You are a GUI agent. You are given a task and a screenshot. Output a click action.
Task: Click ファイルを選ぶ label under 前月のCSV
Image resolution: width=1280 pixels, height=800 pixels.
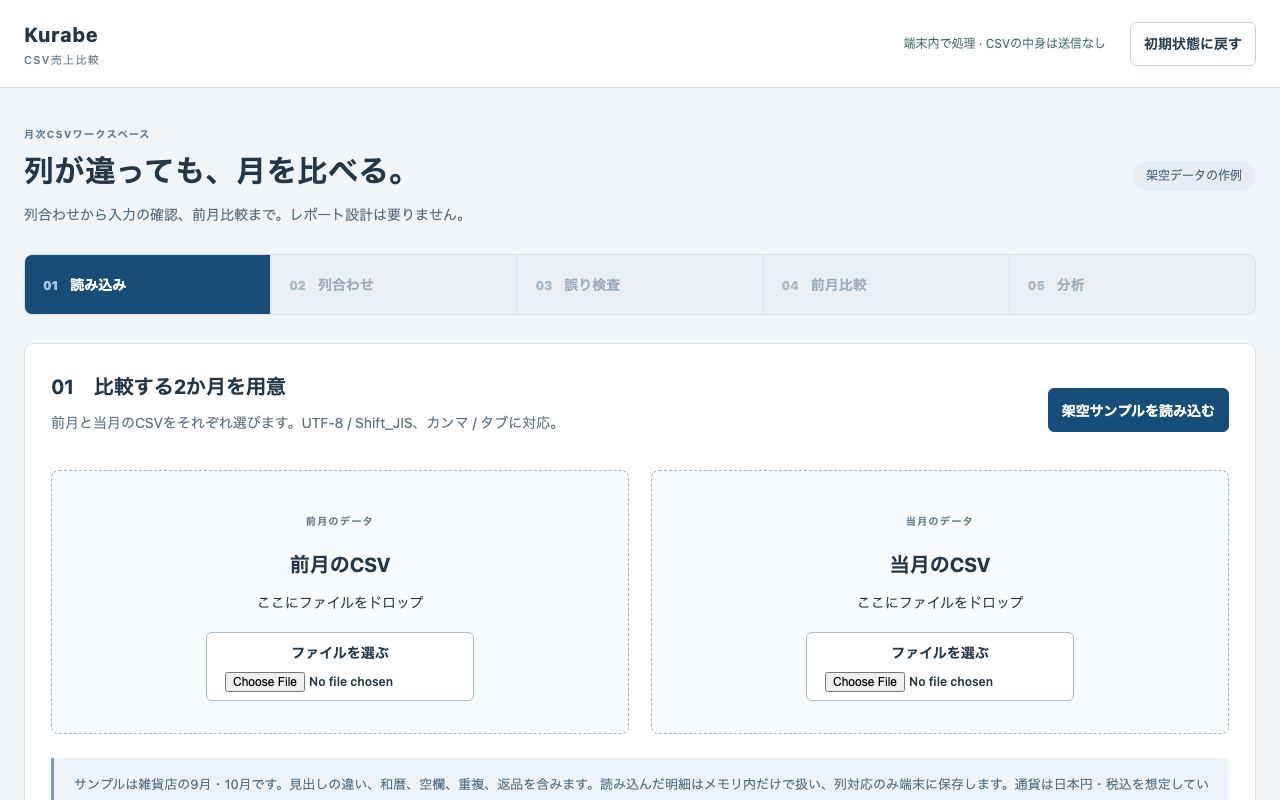point(340,653)
